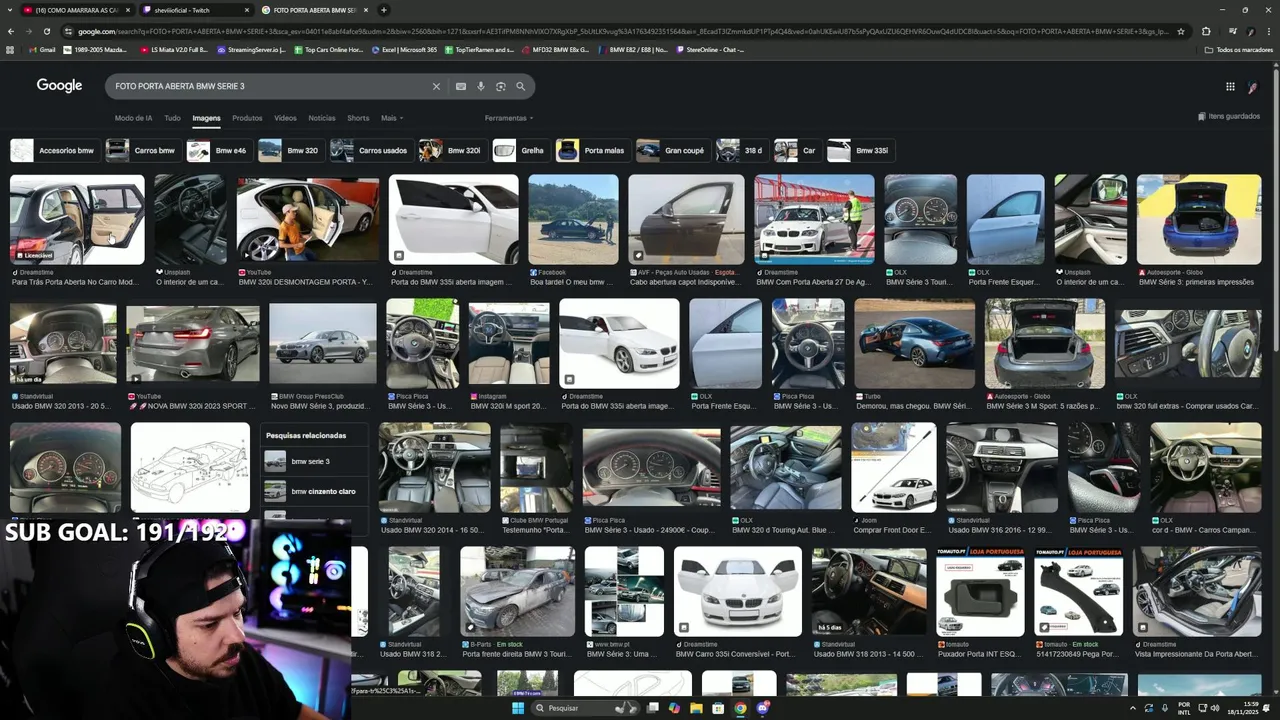Select the Modo de IA tab

coord(134,118)
